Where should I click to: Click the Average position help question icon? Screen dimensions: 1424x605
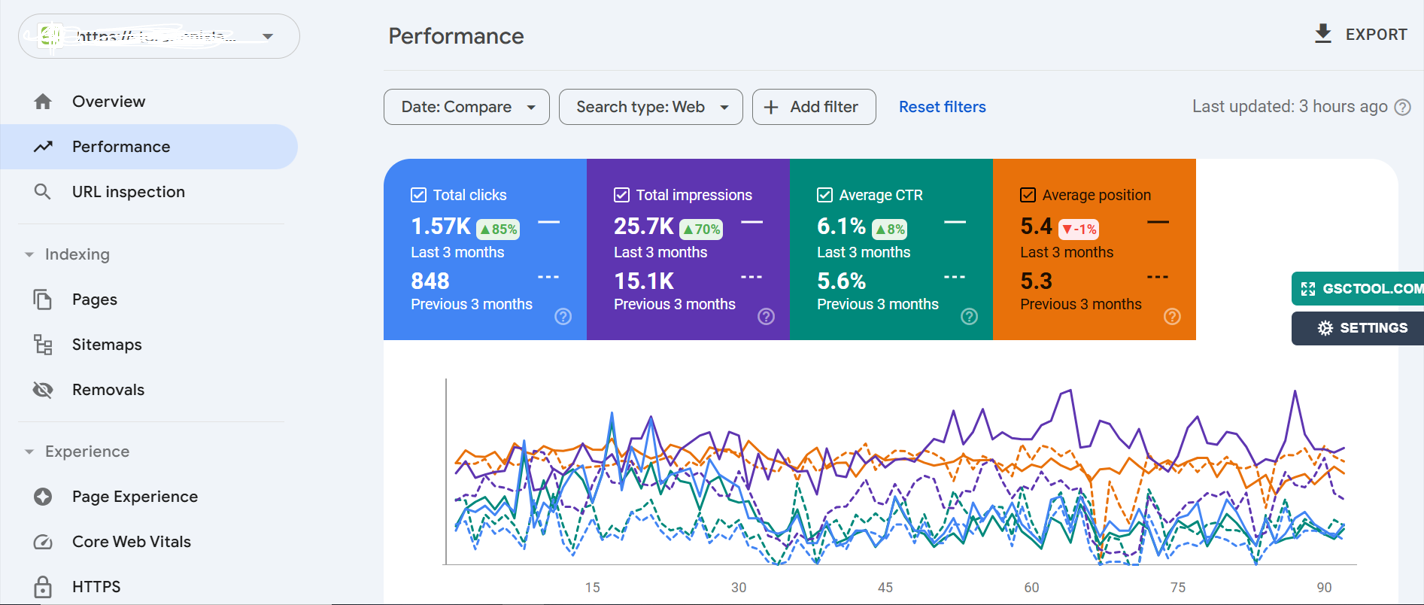(1172, 317)
